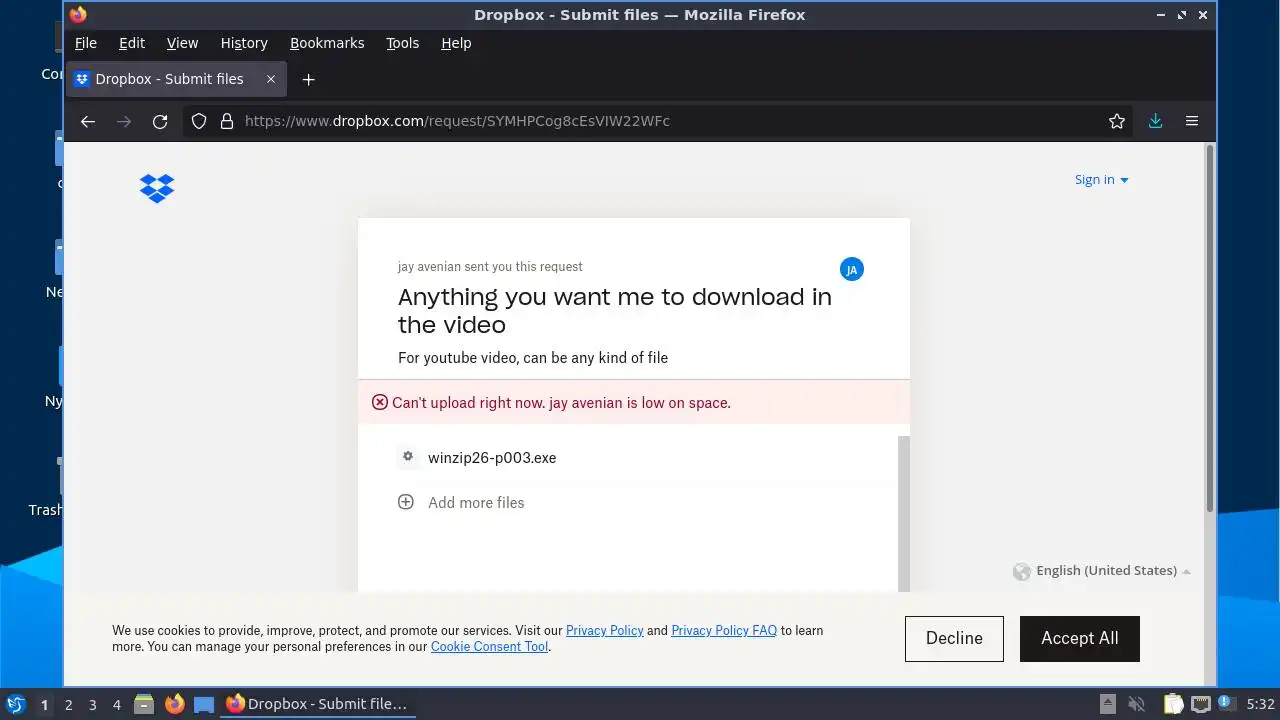The height and width of the screenshot is (720, 1280).
Task: Open the History menu
Action: (244, 43)
